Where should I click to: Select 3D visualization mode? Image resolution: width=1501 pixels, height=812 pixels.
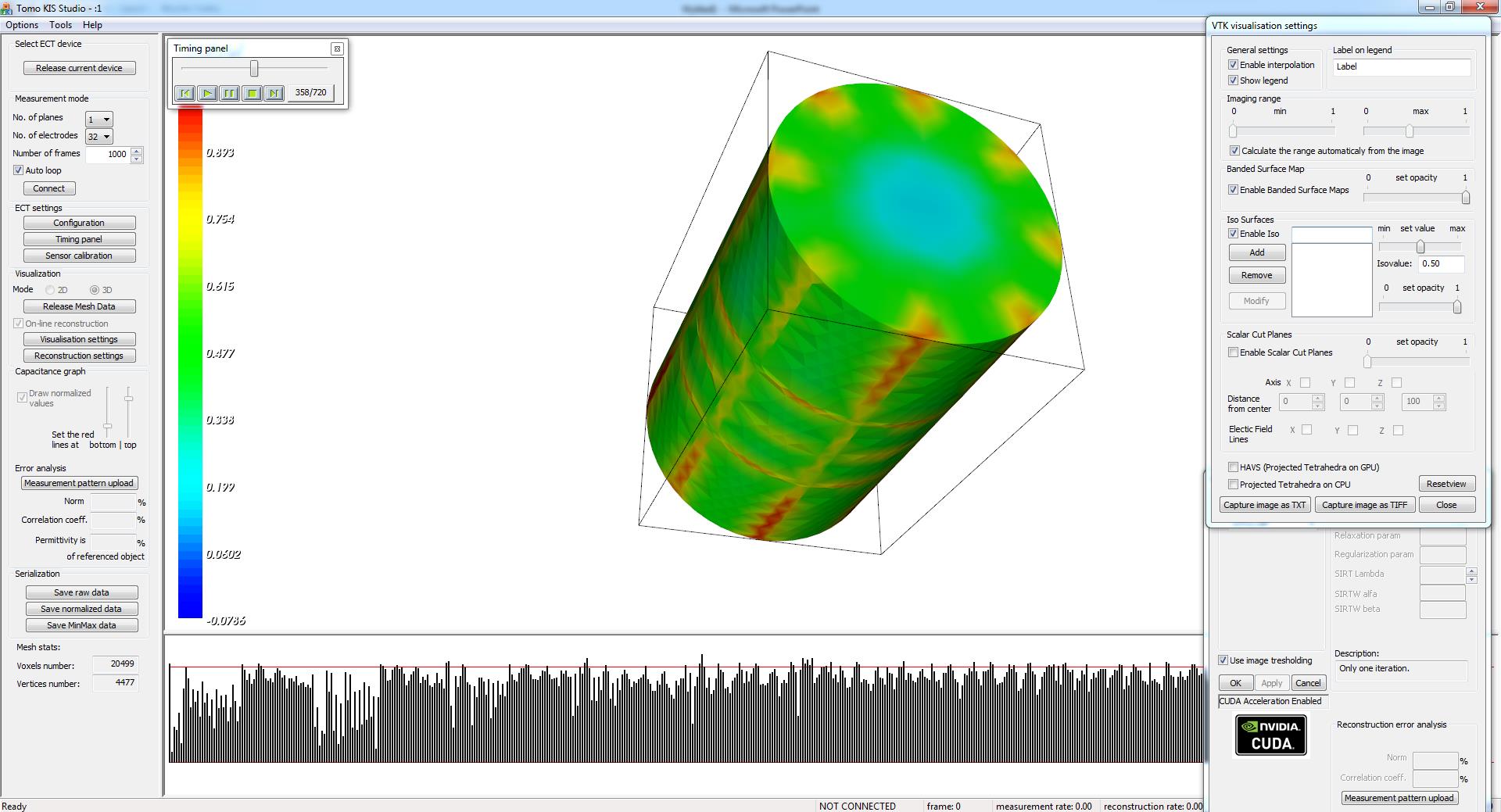click(95, 290)
